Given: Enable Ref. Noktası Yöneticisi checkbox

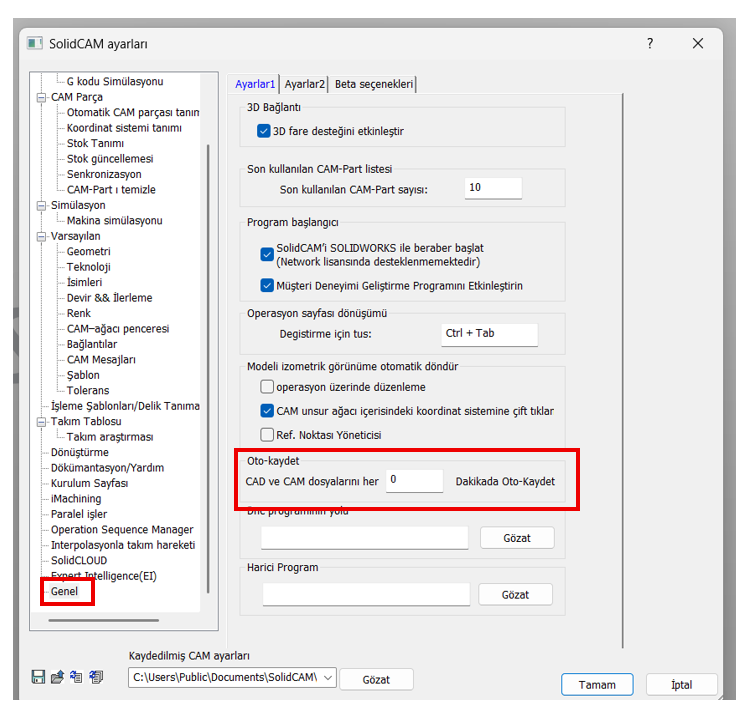Looking at the screenshot, I should pyautogui.click(x=267, y=434).
